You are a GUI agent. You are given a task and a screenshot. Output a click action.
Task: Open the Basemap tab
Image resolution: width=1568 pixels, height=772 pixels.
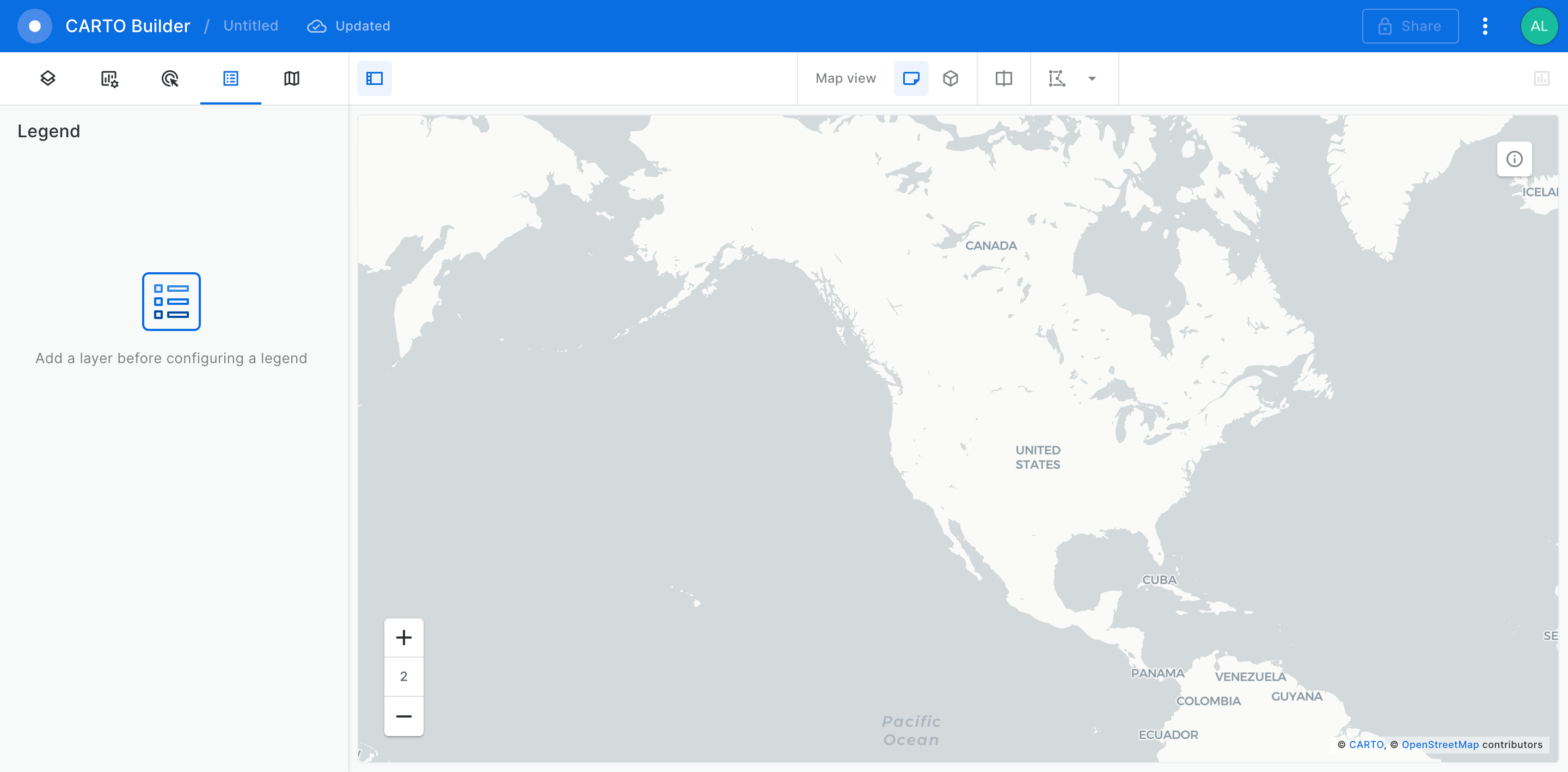(x=292, y=78)
